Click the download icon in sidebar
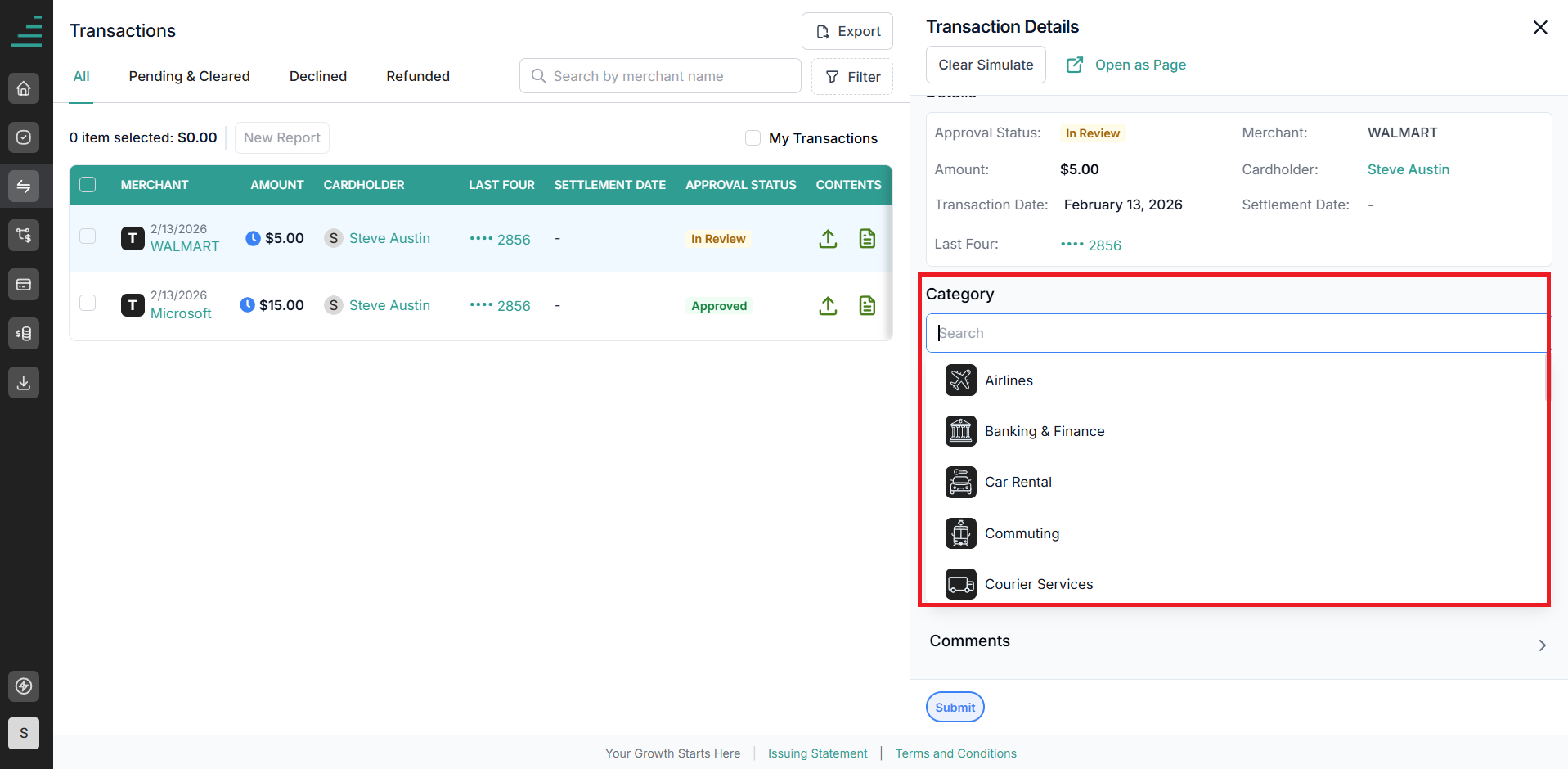 pos(24,382)
